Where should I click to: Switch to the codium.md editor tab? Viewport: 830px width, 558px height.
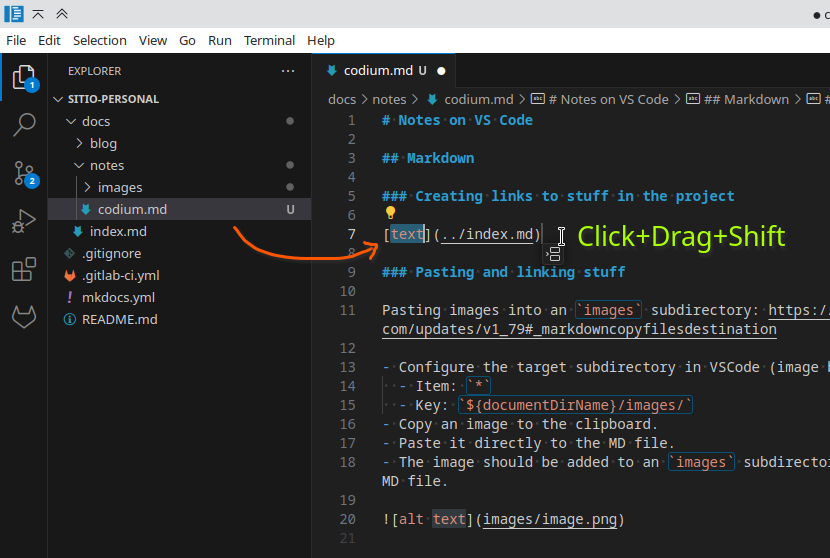pyautogui.click(x=378, y=71)
